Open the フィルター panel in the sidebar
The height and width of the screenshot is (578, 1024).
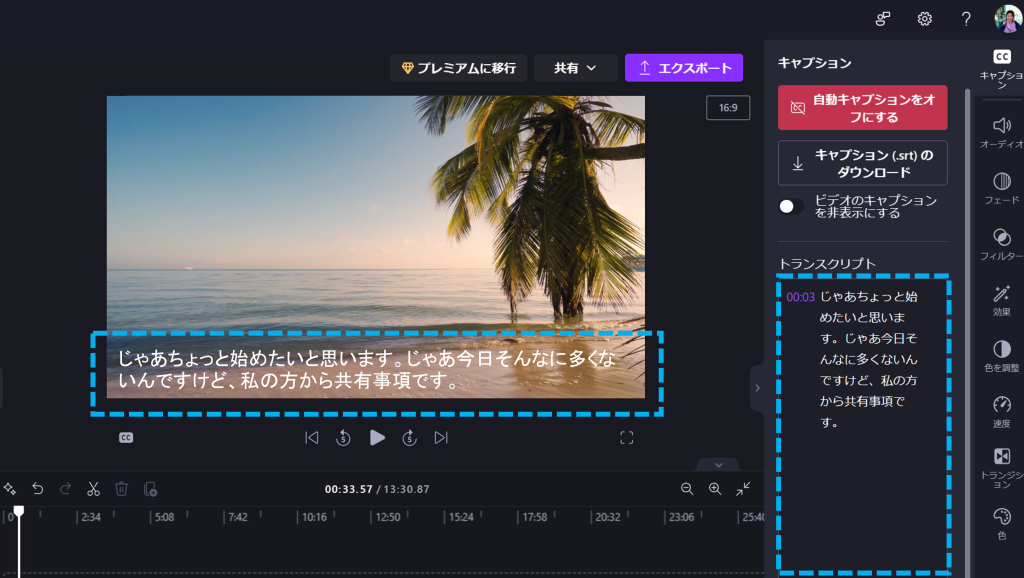click(1000, 243)
